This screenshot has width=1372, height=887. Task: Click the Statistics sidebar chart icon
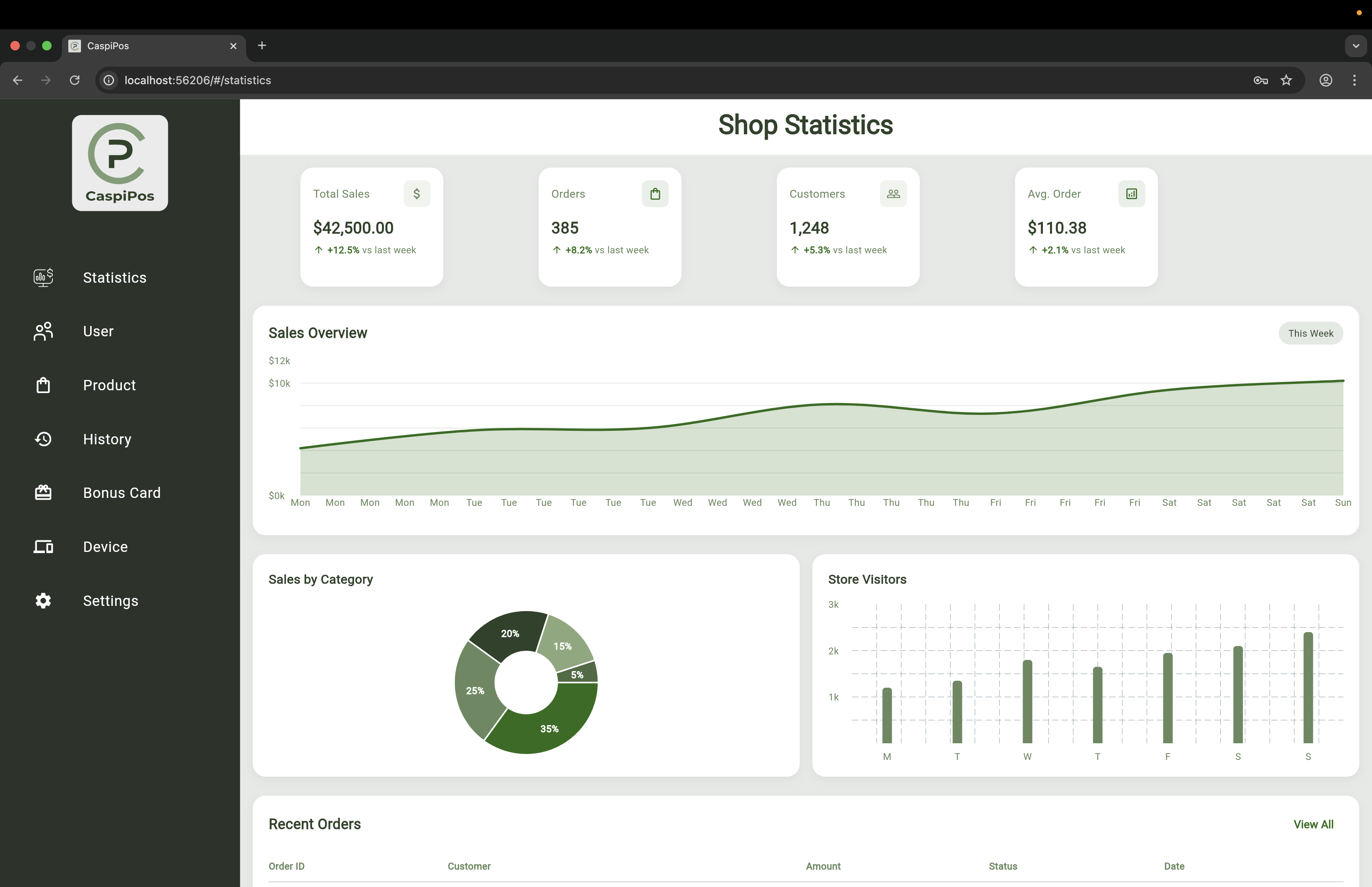43,278
